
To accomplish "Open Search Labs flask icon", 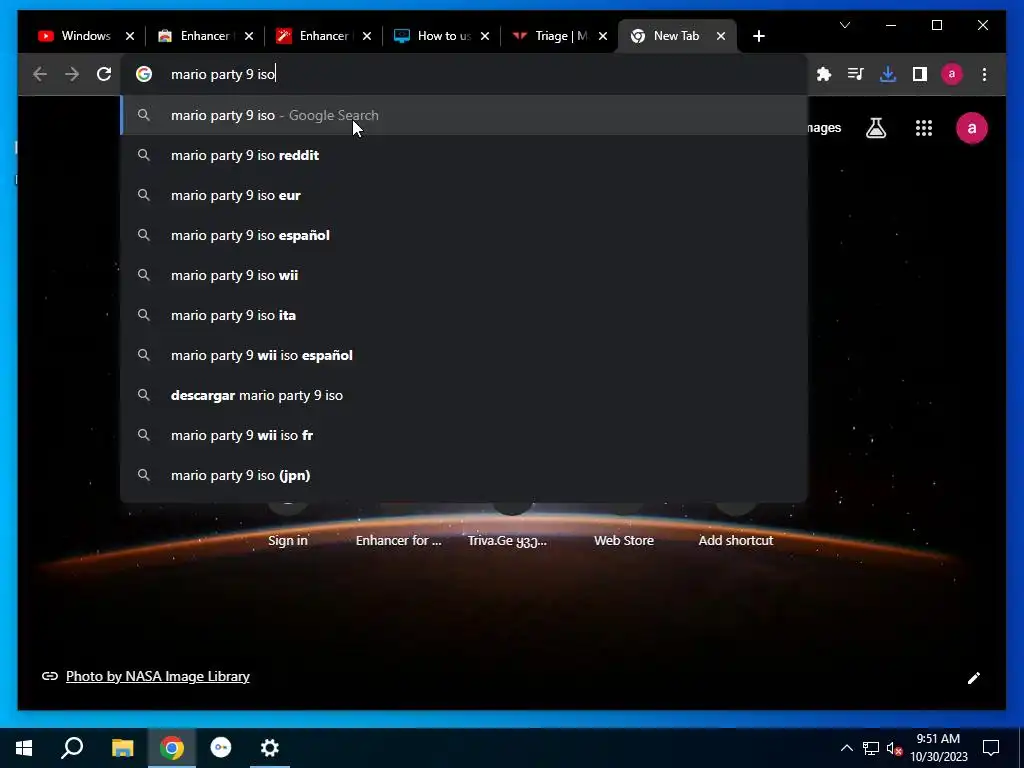I will [876, 128].
